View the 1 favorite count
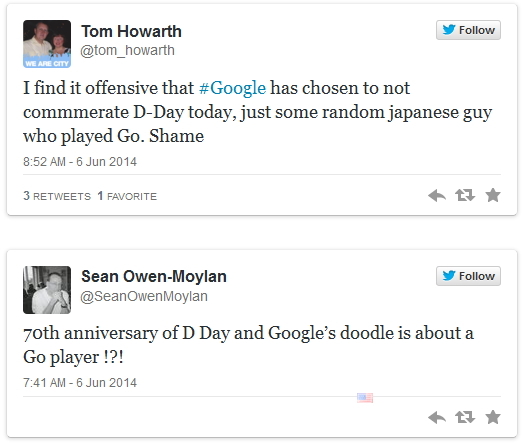This screenshot has height=444, width=522. (x=127, y=196)
